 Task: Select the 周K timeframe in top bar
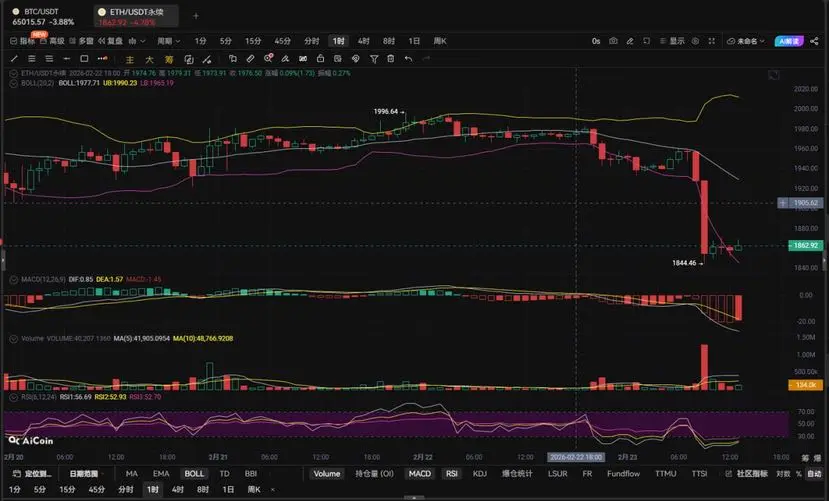pyautogui.click(x=440, y=41)
